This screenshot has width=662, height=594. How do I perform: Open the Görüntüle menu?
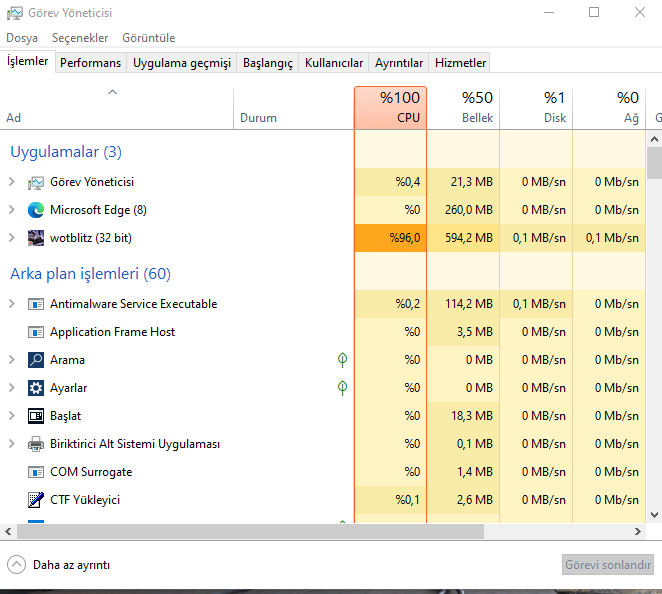click(x=149, y=38)
